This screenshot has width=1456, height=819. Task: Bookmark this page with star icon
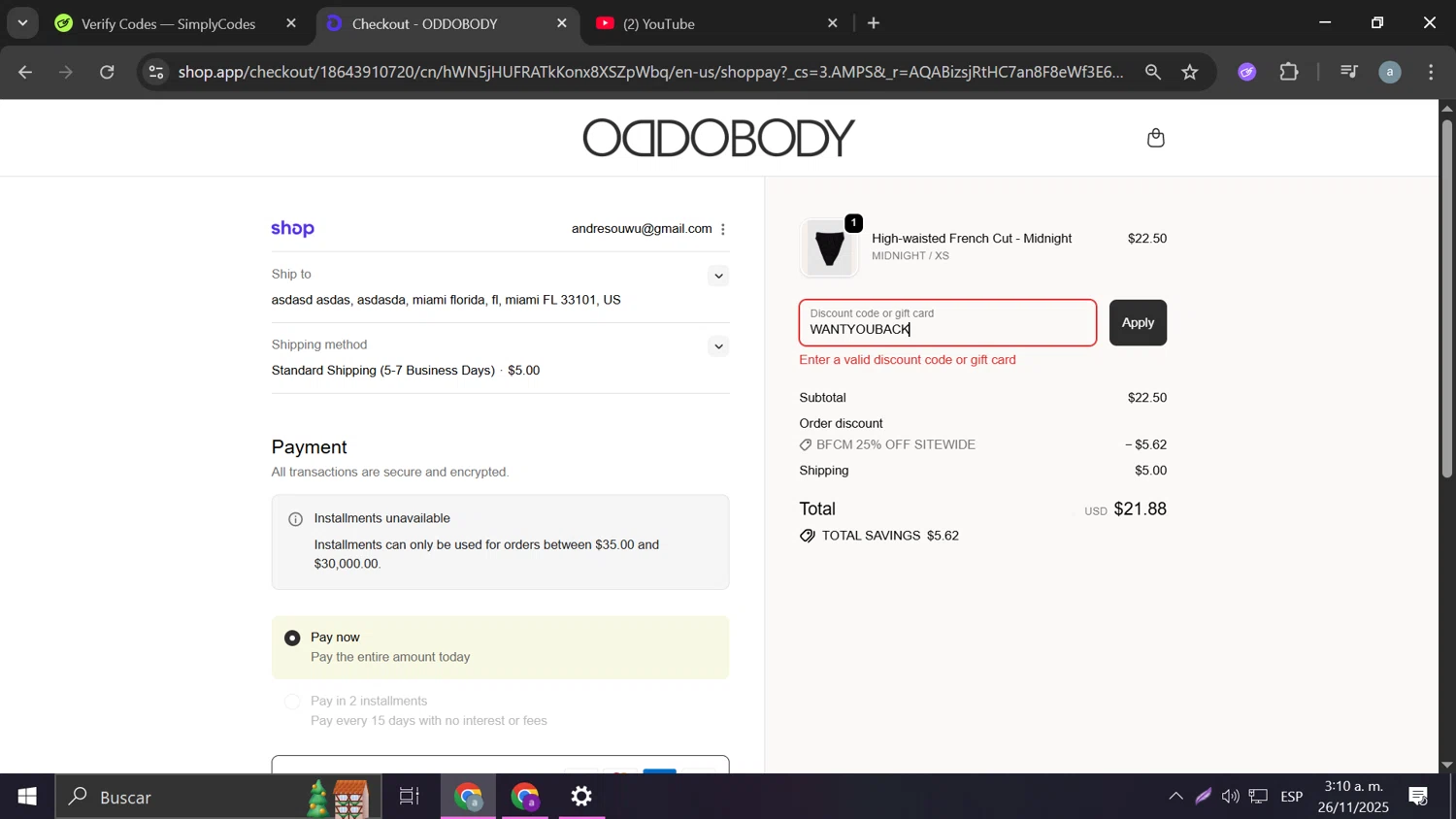coord(1190,72)
